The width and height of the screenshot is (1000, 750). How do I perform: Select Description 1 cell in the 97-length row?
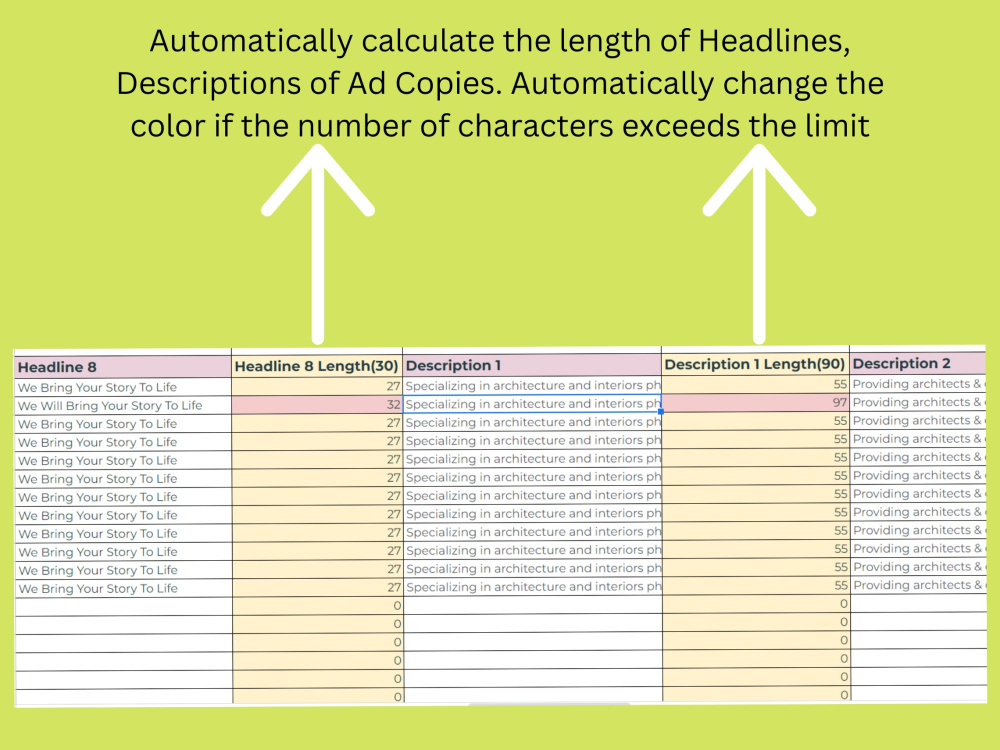pos(532,404)
